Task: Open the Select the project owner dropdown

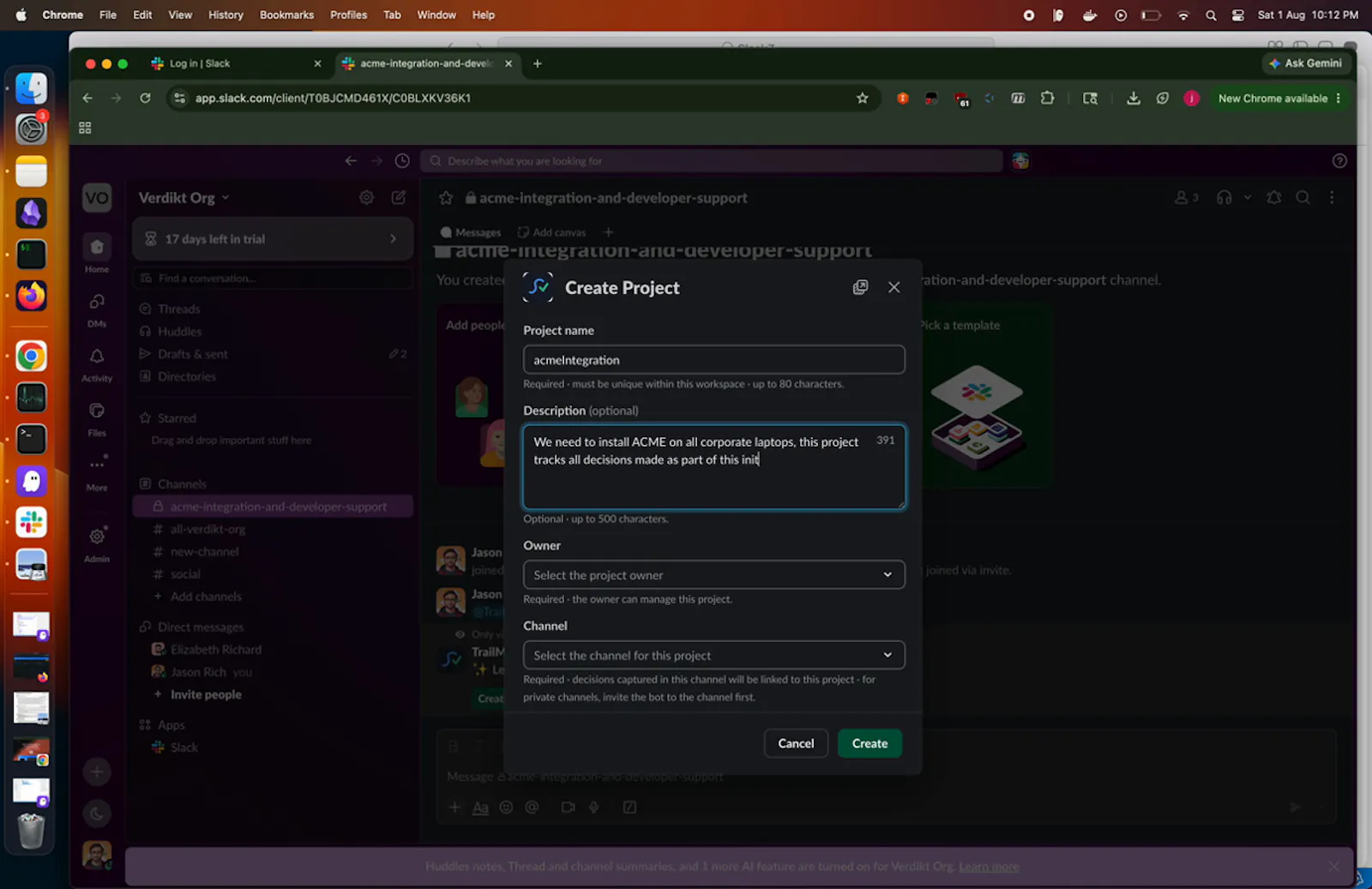Action: 713,575
